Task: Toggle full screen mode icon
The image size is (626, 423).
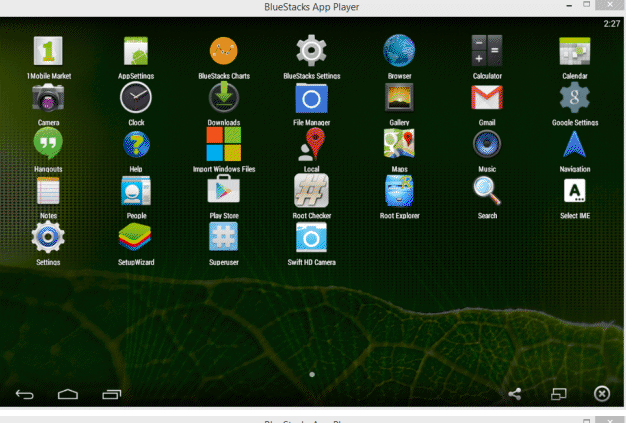Action: 559,394
